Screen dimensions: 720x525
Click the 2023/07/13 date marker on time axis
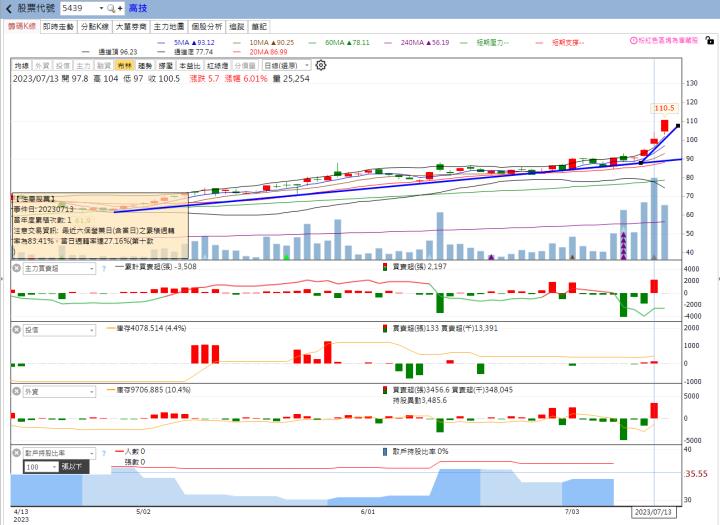tap(653, 512)
